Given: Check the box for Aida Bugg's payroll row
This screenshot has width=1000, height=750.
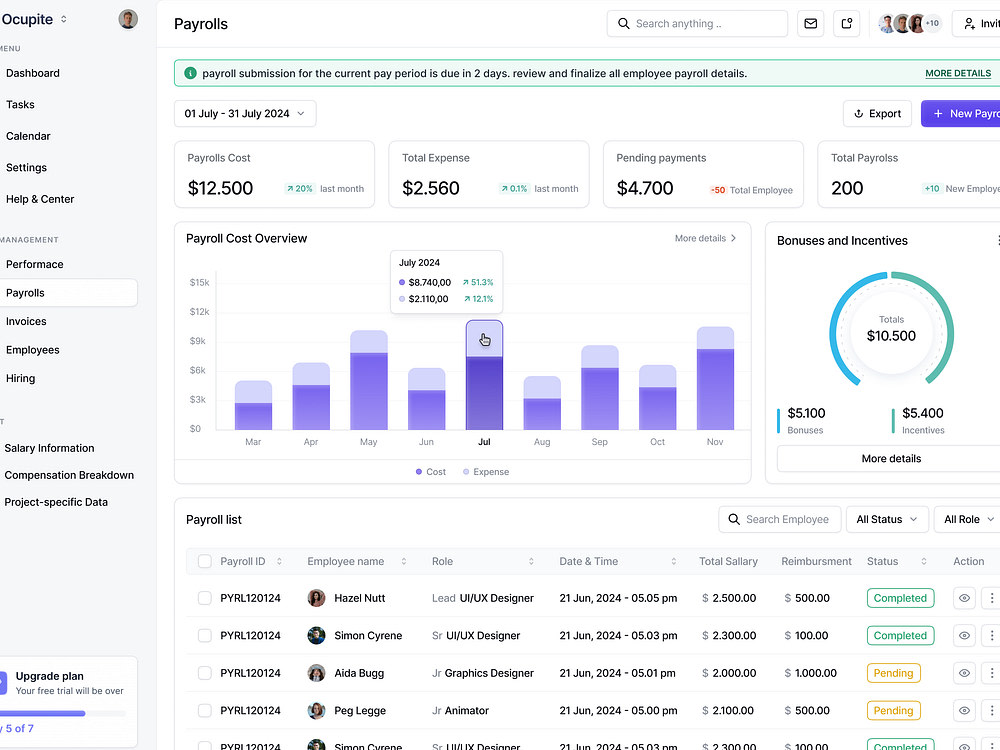Looking at the screenshot, I should tap(205, 673).
